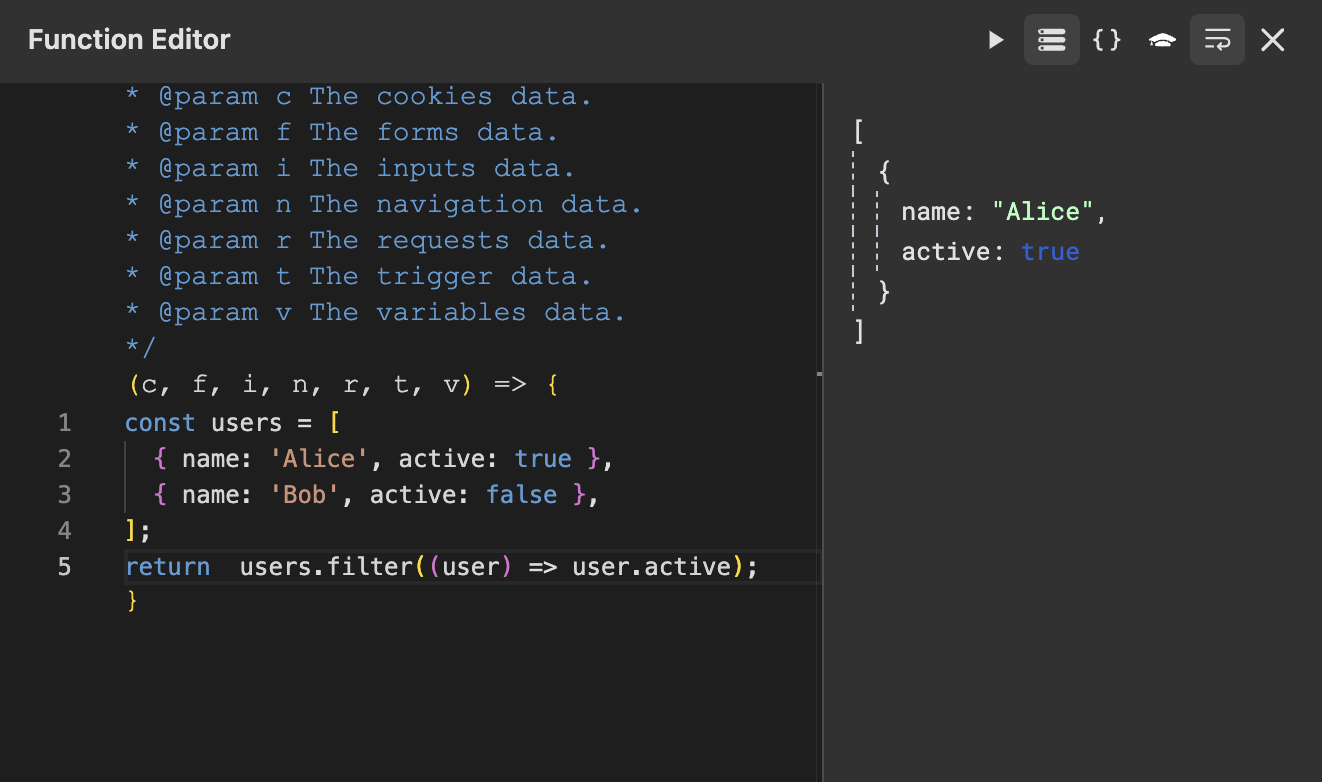Select line number 5 in gutter
Viewport: 1322px width, 782px height.
[x=65, y=567]
